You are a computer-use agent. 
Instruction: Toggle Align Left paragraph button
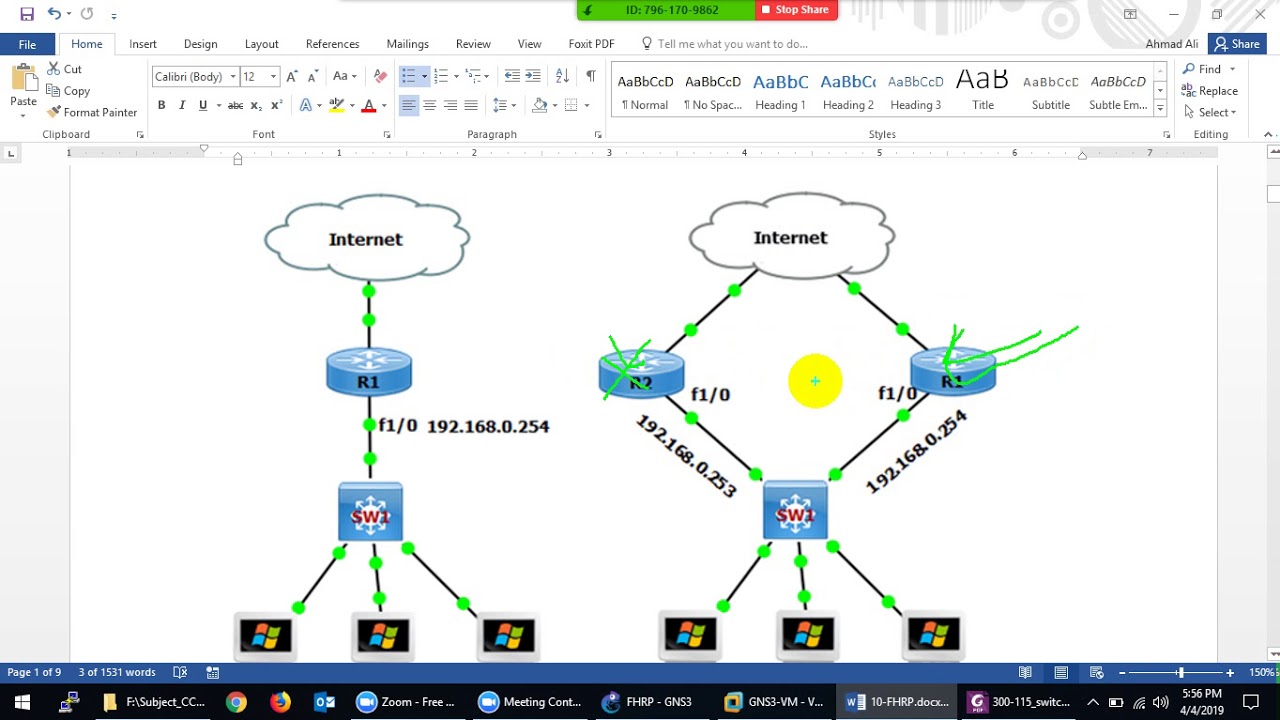pos(408,105)
